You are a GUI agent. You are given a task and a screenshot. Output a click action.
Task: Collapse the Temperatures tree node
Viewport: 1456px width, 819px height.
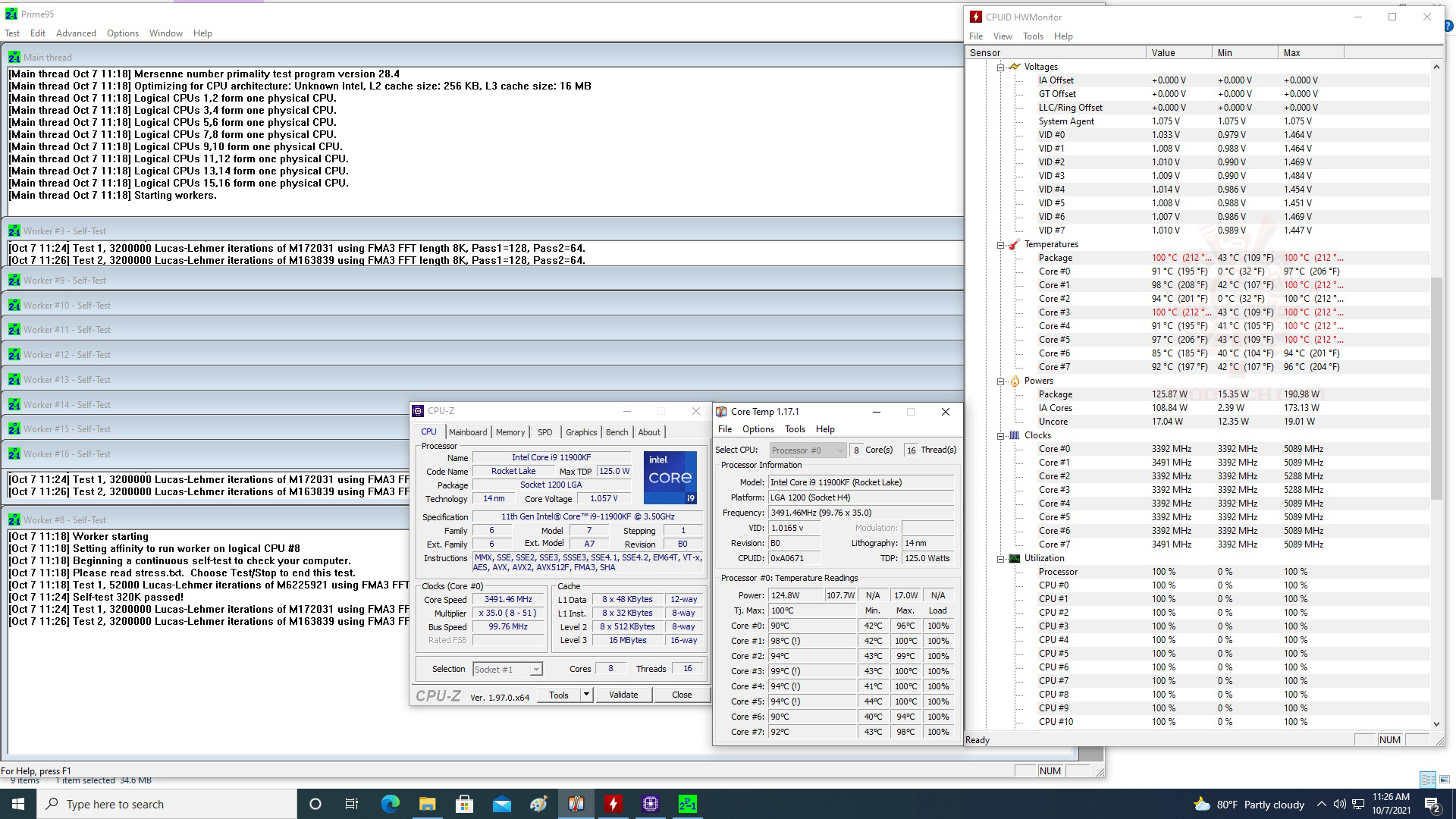pyautogui.click(x=1000, y=244)
